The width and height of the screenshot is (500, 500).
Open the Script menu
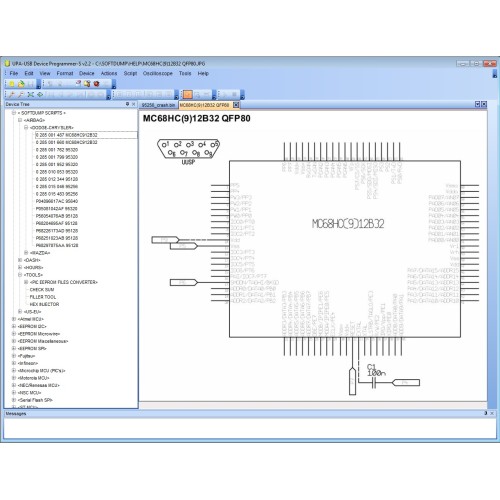click(130, 73)
